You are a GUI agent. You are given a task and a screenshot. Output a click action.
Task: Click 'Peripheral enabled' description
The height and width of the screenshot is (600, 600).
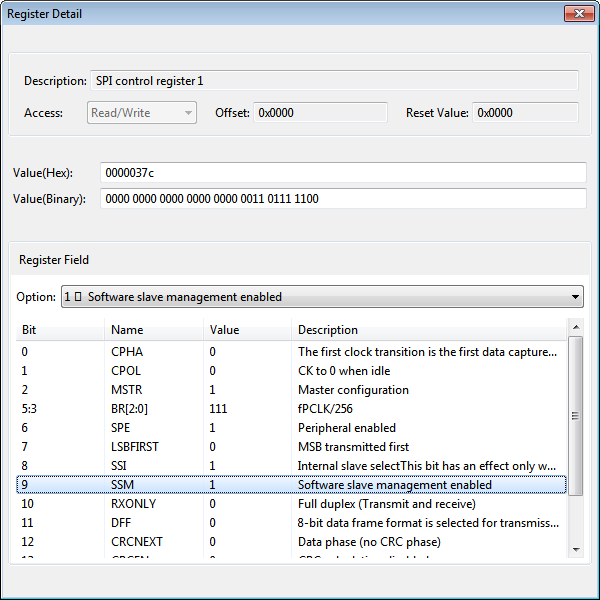(x=347, y=428)
